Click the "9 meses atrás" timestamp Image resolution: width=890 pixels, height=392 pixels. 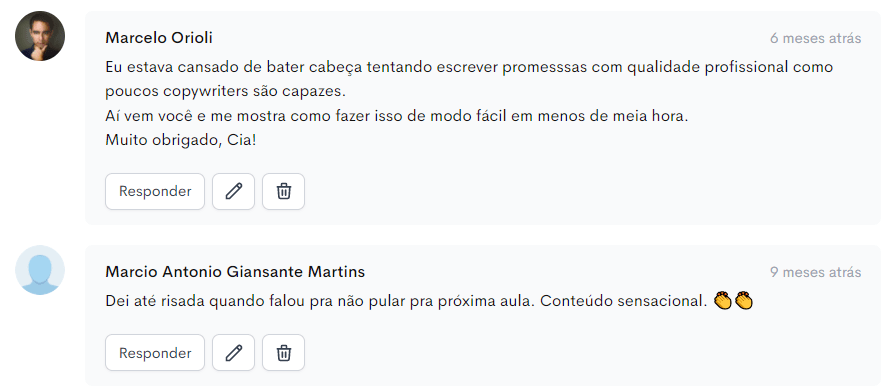click(x=816, y=273)
